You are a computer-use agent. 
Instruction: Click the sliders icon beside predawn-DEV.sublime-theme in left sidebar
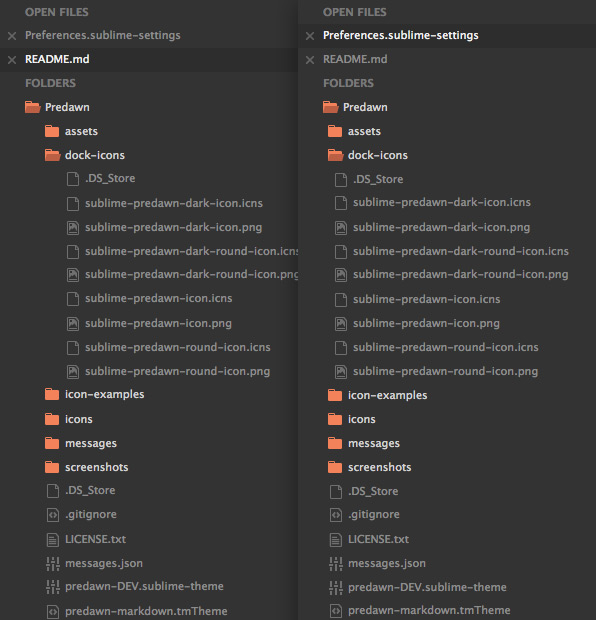pyautogui.click(x=53, y=587)
